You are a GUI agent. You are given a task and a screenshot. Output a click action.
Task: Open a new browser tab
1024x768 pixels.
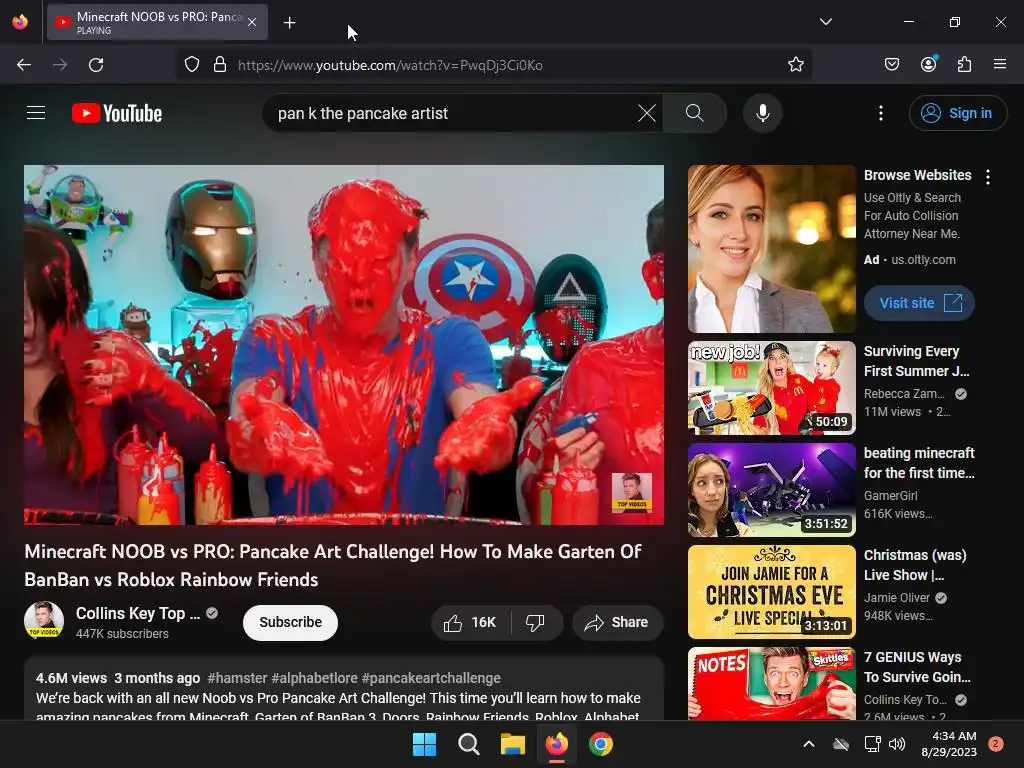290,22
